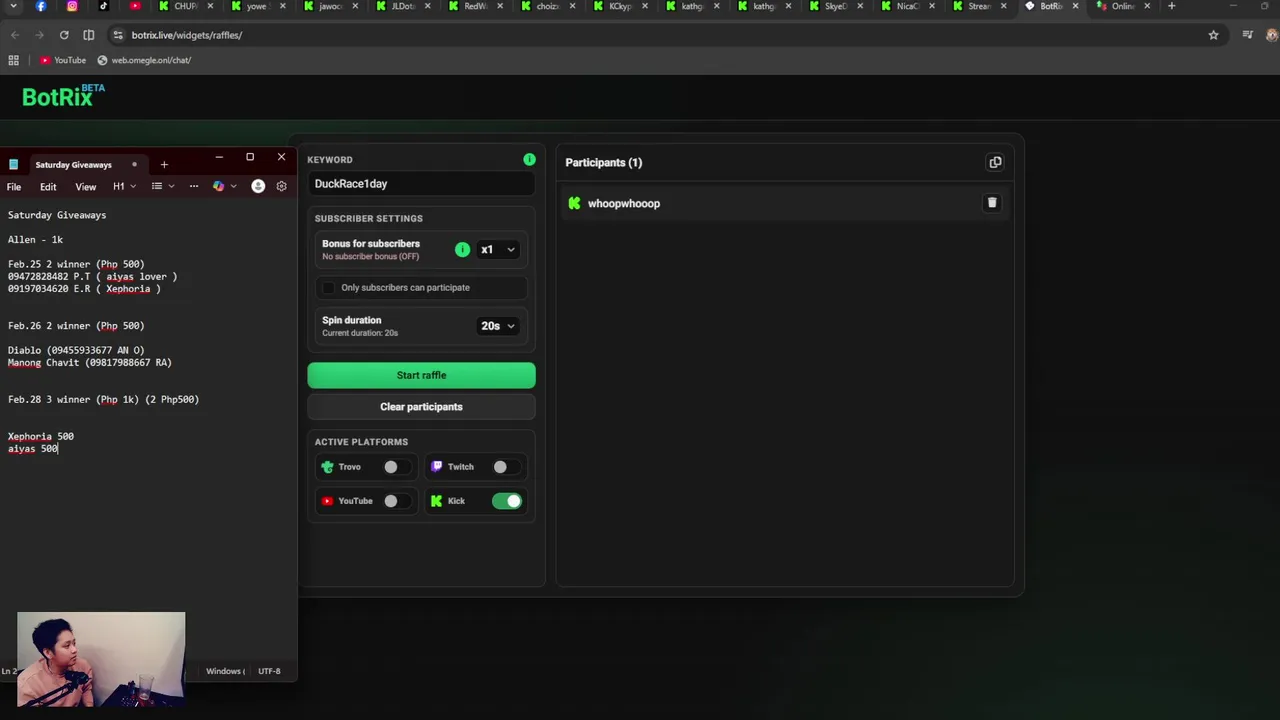Click the Trovo platform logo
The image size is (1280, 720).
tap(327, 467)
